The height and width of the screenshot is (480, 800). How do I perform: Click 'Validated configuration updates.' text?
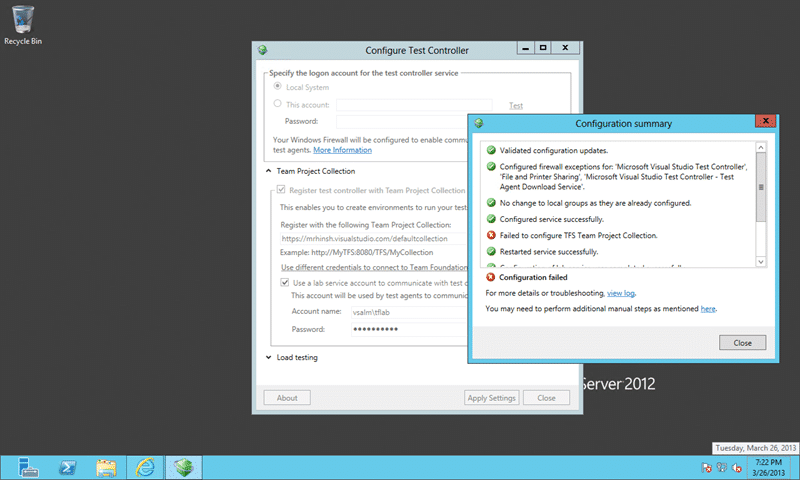(554, 150)
